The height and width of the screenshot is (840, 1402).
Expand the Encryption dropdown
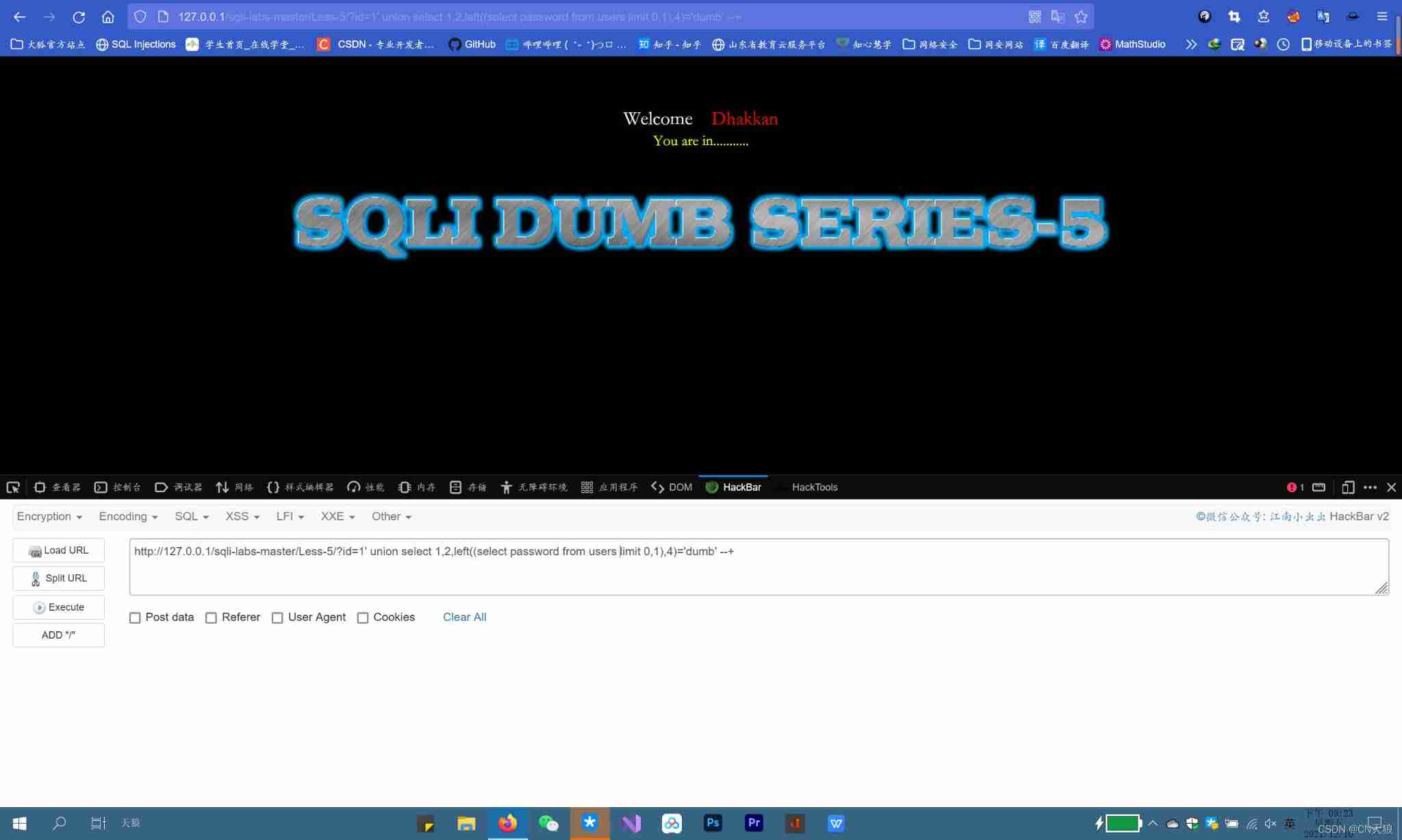pyautogui.click(x=49, y=517)
